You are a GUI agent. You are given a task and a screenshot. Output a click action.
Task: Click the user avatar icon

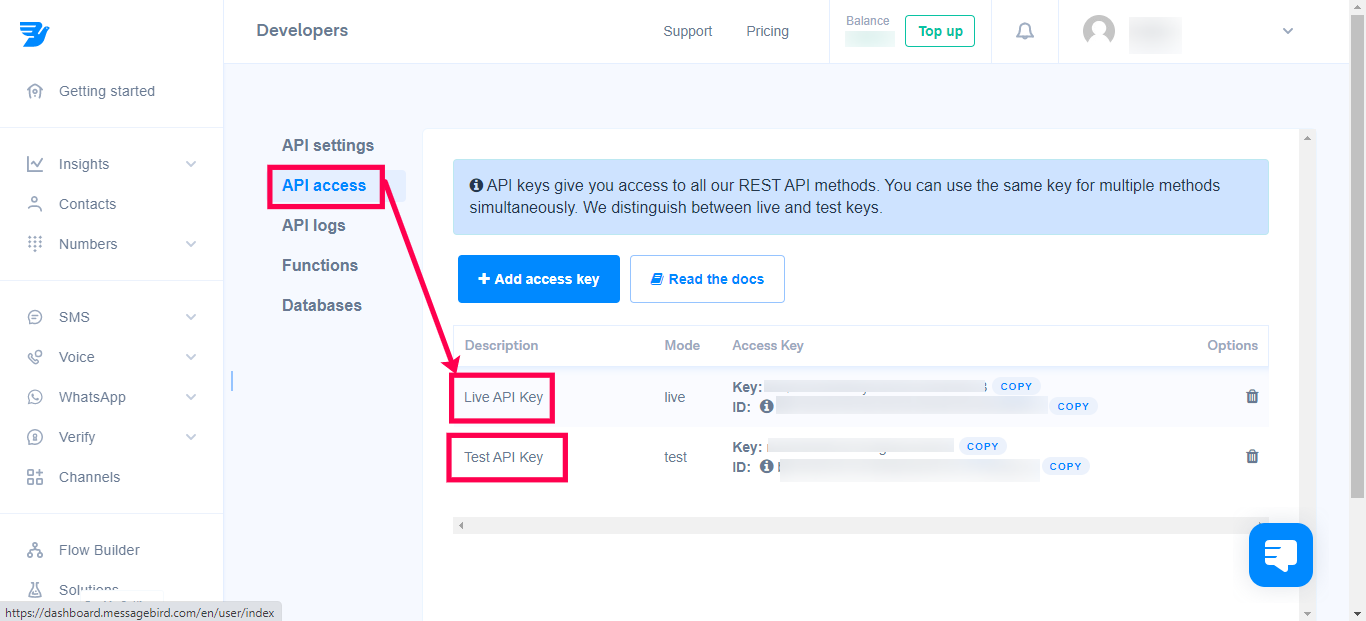pos(1099,31)
